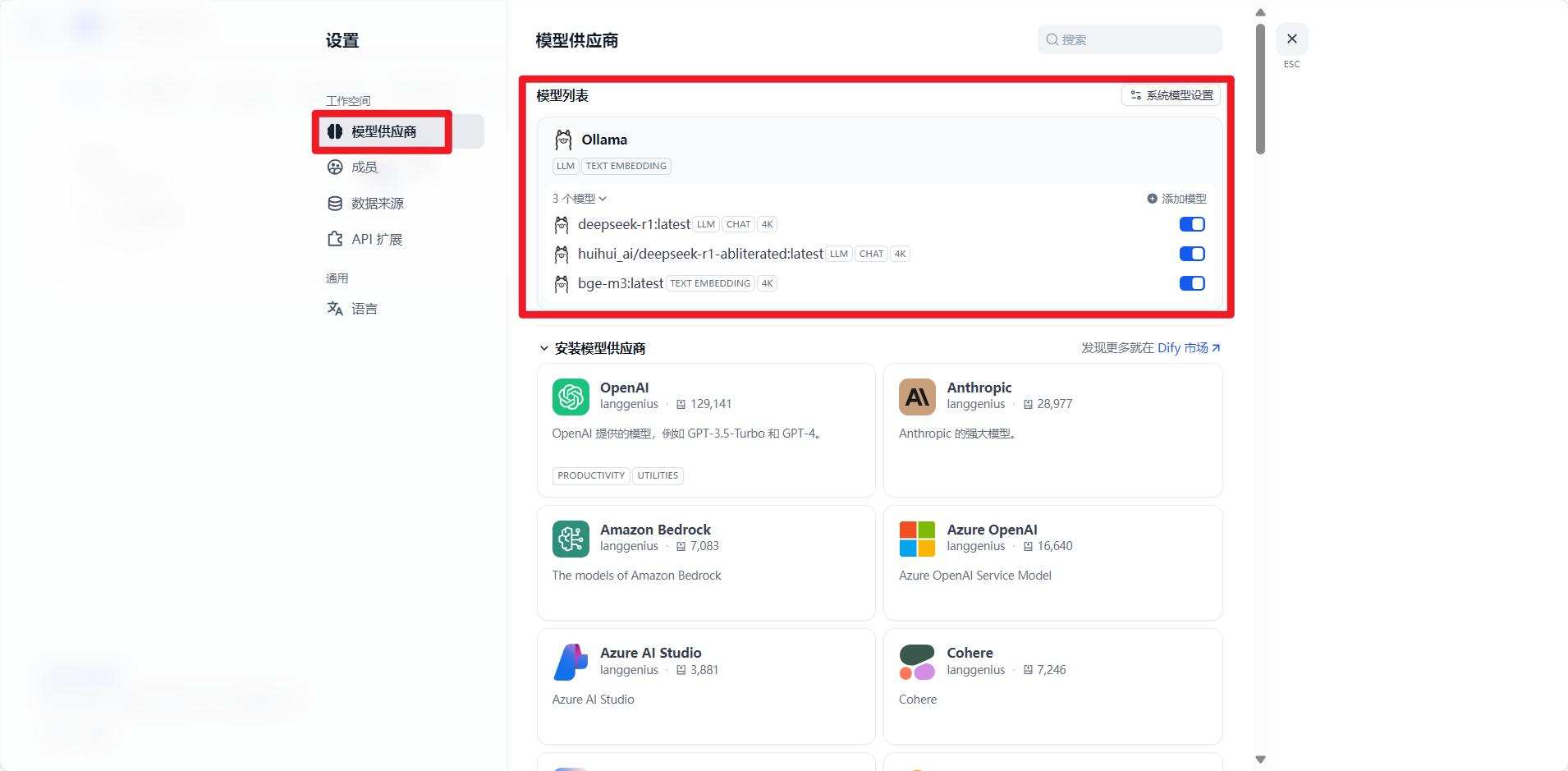This screenshot has width=1568, height=771.
Task: Open the Amazon Bedrock card title
Action: pos(655,530)
